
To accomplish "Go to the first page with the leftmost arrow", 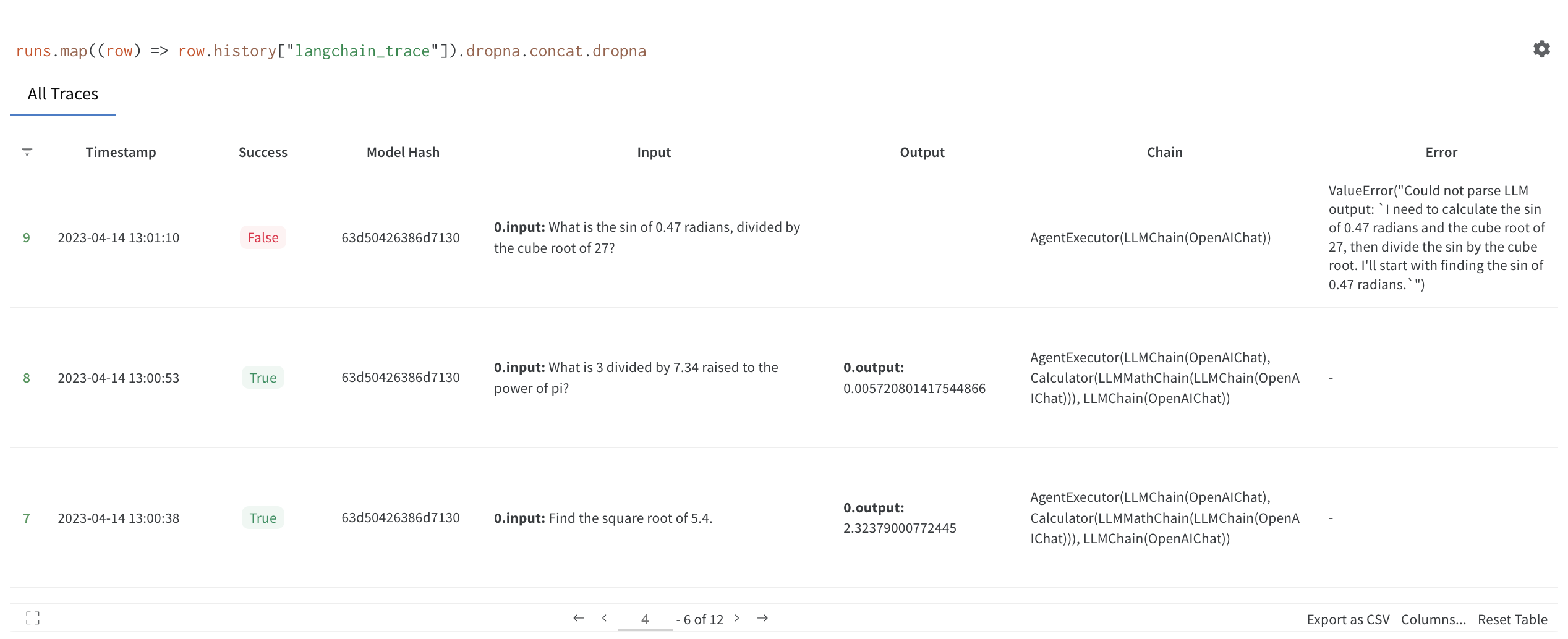I will tap(577, 617).
